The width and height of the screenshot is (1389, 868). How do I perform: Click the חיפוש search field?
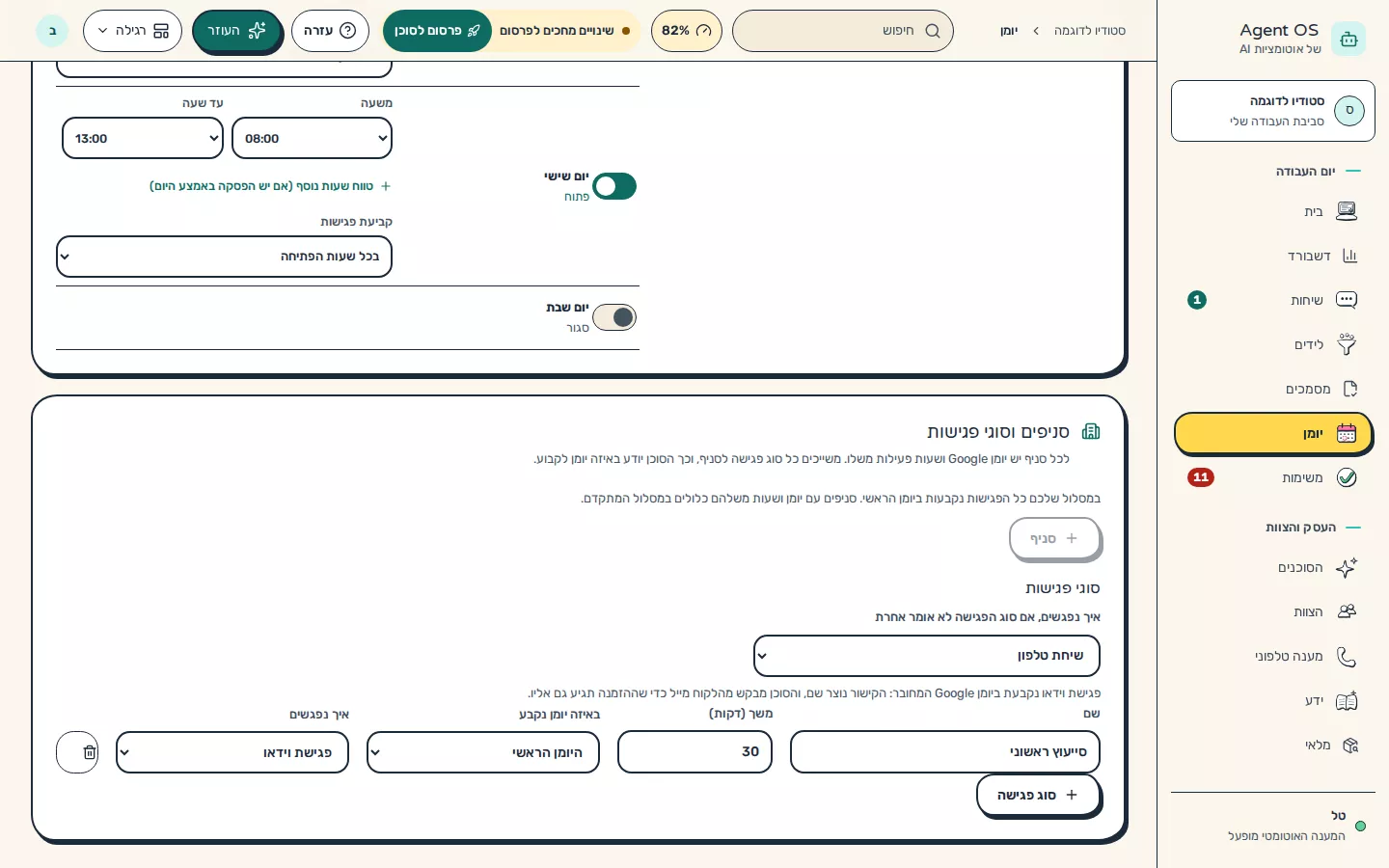pos(843,31)
